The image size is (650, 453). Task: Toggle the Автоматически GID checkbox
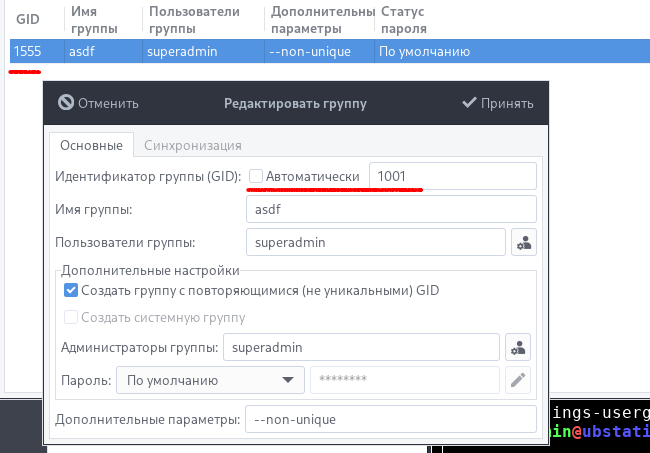pos(256,177)
